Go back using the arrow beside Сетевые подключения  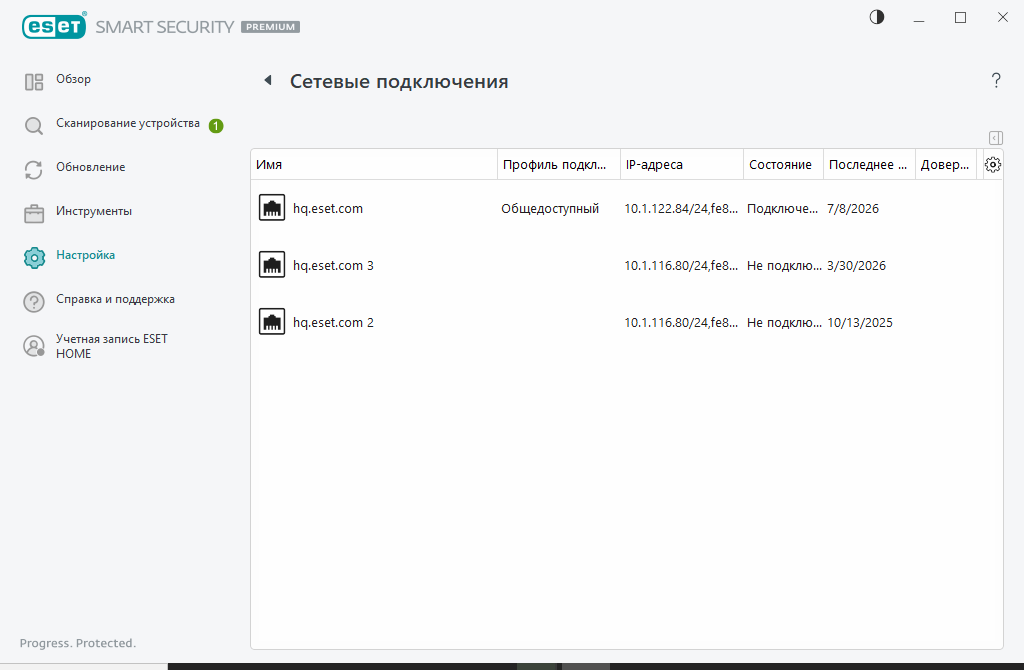tap(268, 80)
